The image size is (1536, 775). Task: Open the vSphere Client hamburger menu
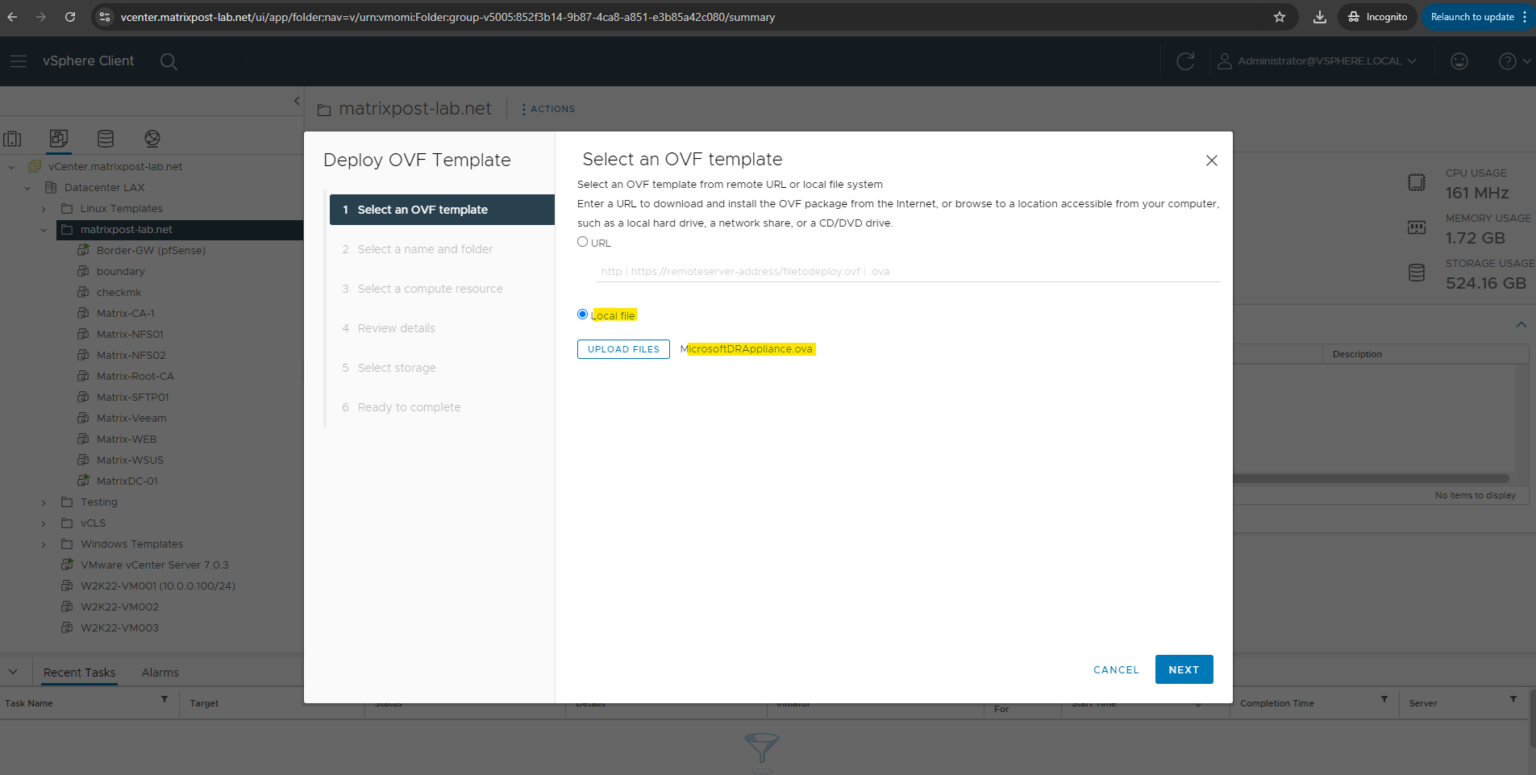(x=18, y=61)
